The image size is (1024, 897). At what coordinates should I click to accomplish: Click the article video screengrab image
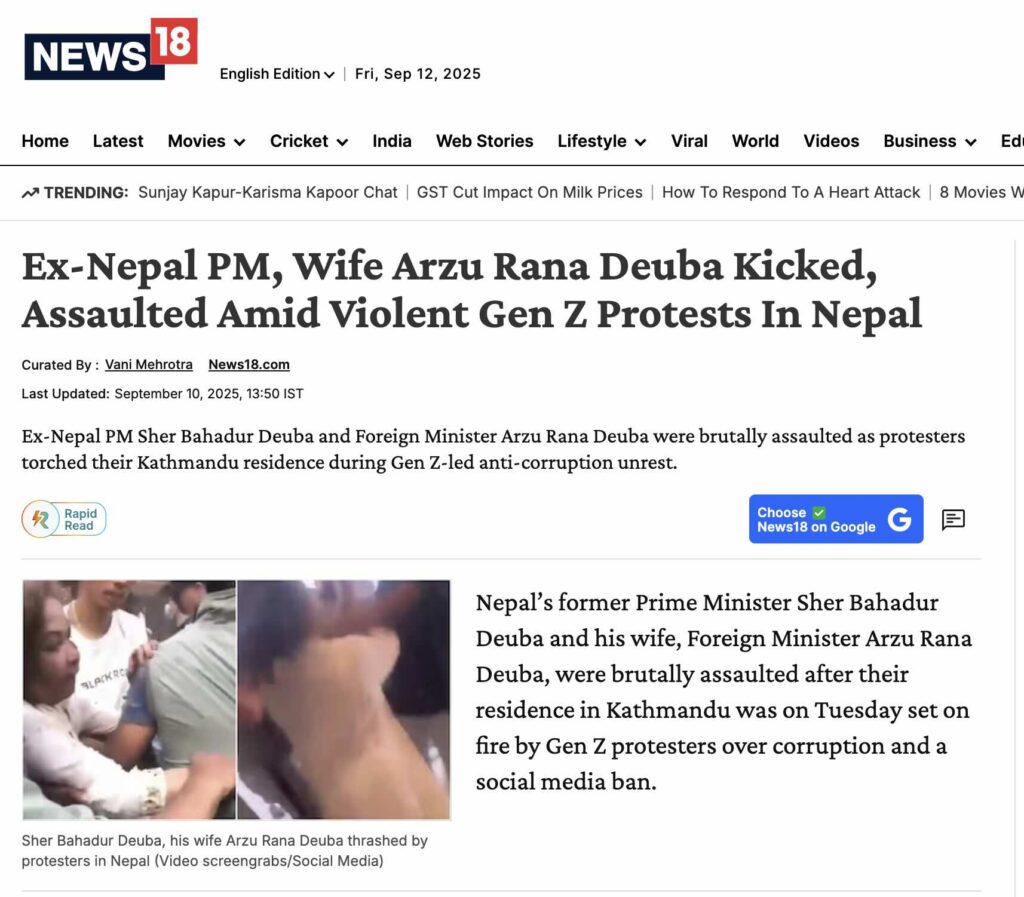(236, 699)
